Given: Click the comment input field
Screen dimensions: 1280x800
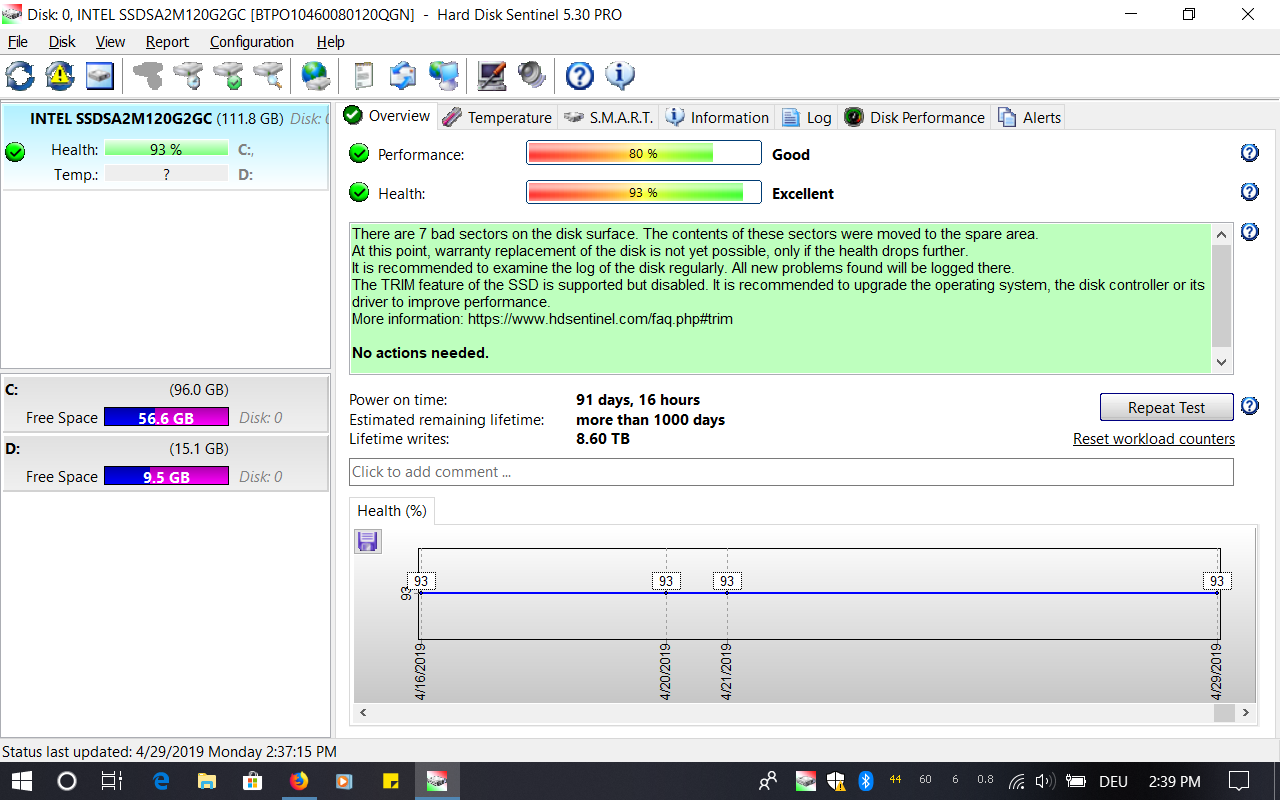Looking at the screenshot, I should (791, 472).
